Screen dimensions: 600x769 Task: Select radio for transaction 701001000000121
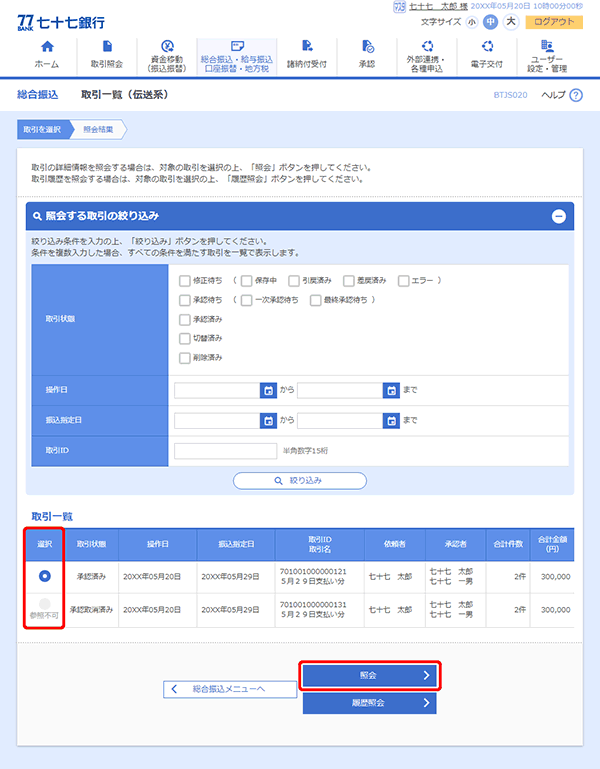[45, 576]
